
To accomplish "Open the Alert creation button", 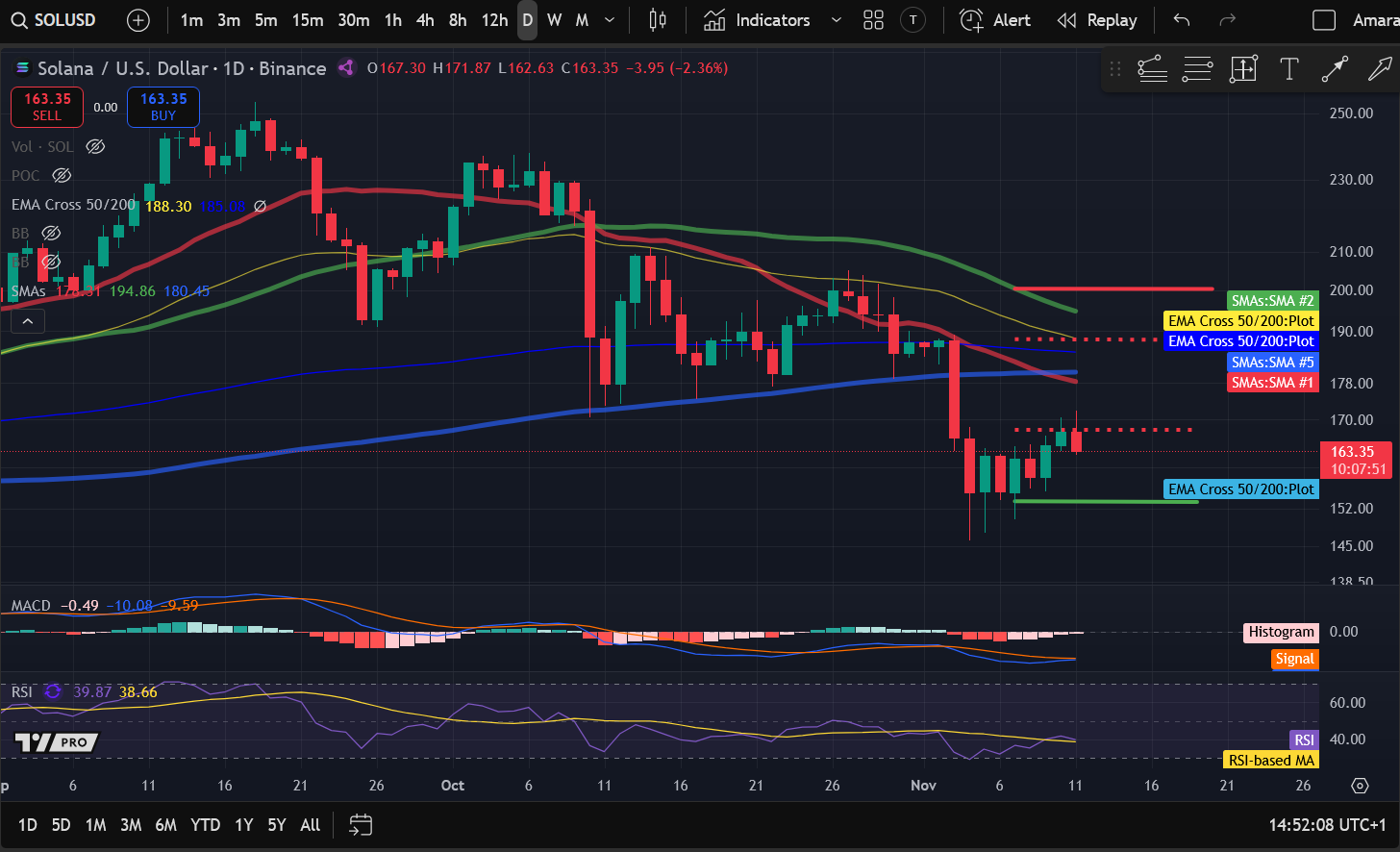I will point(995,20).
